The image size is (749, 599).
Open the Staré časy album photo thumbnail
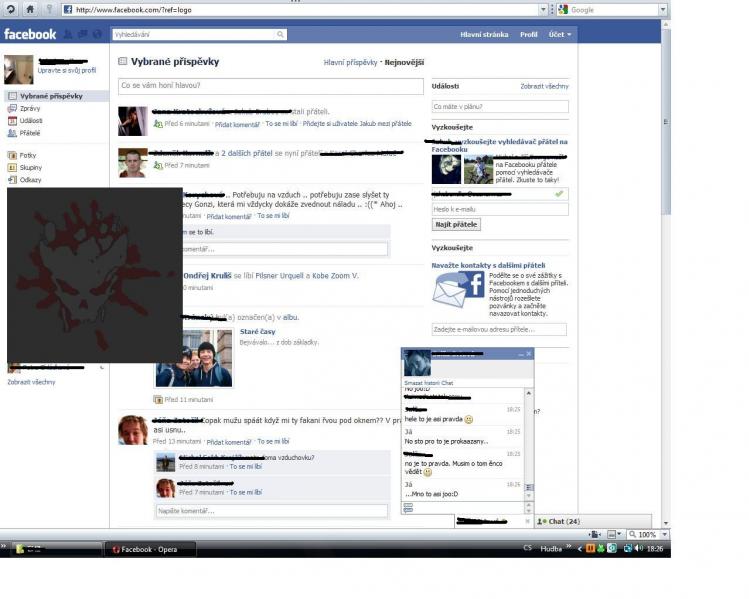(x=194, y=358)
